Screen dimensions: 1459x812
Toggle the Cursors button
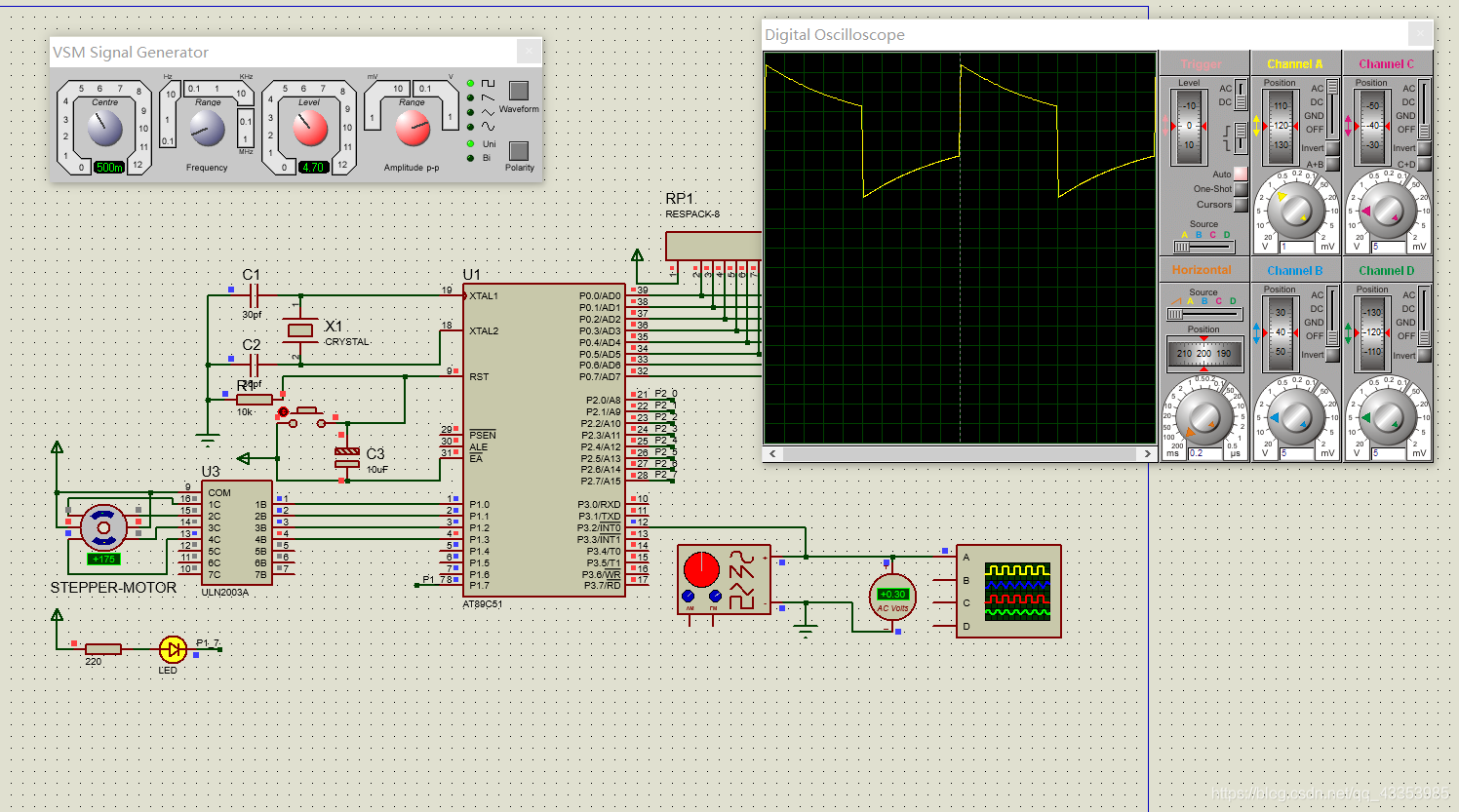1241,205
